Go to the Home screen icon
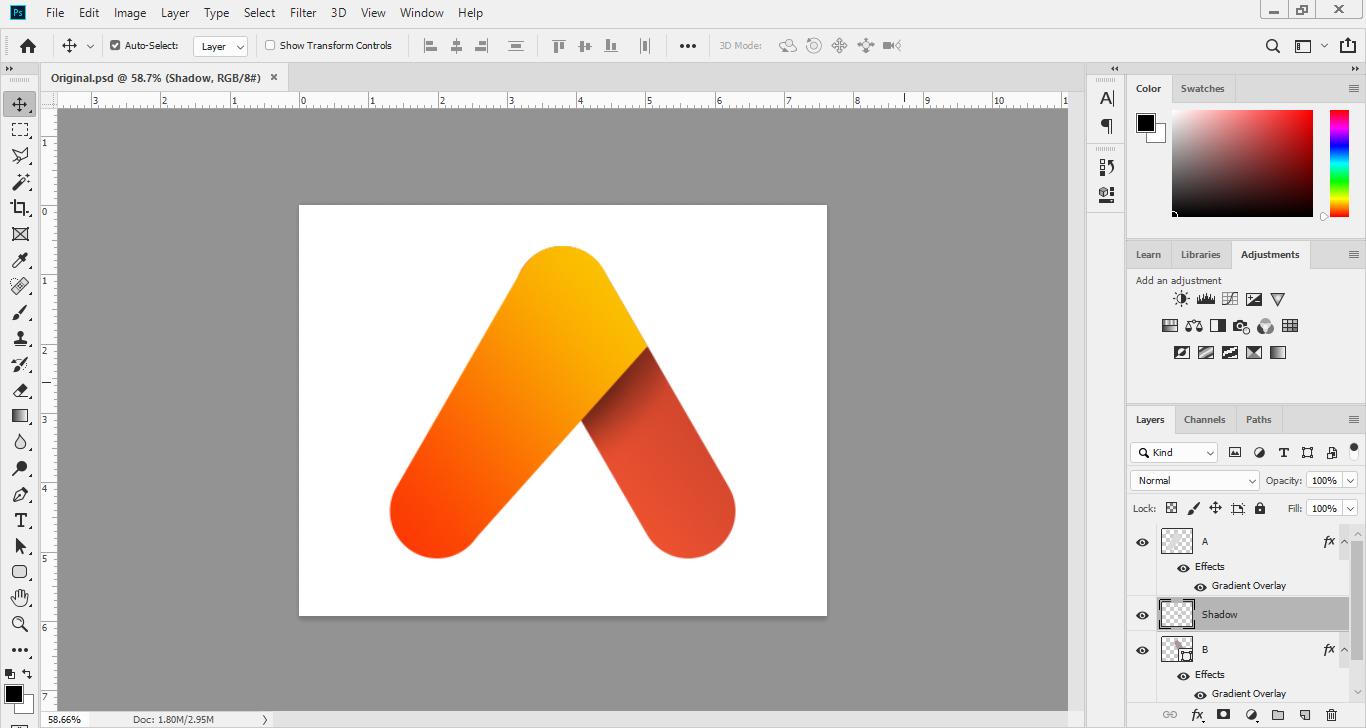This screenshot has height=728, width=1366. coord(28,46)
